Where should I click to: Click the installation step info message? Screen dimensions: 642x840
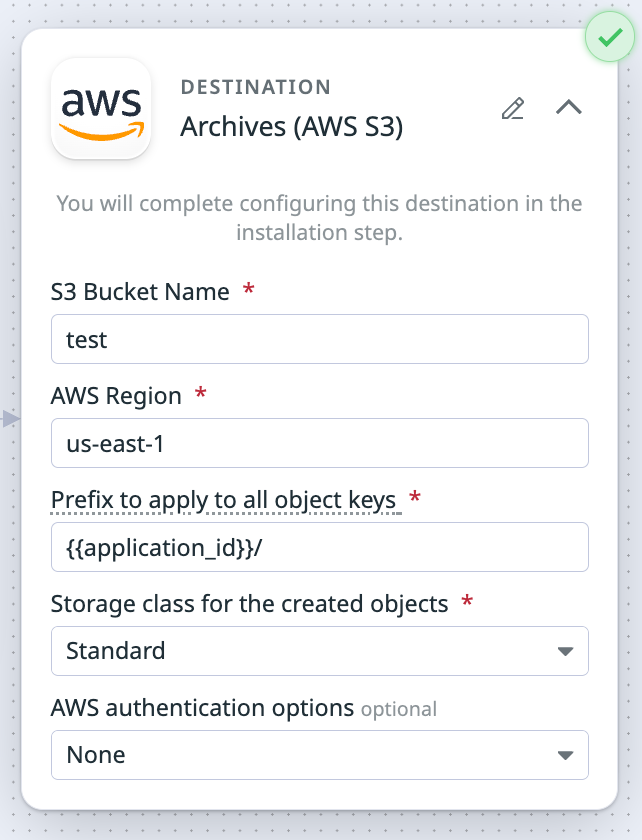click(x=319, y=218)
